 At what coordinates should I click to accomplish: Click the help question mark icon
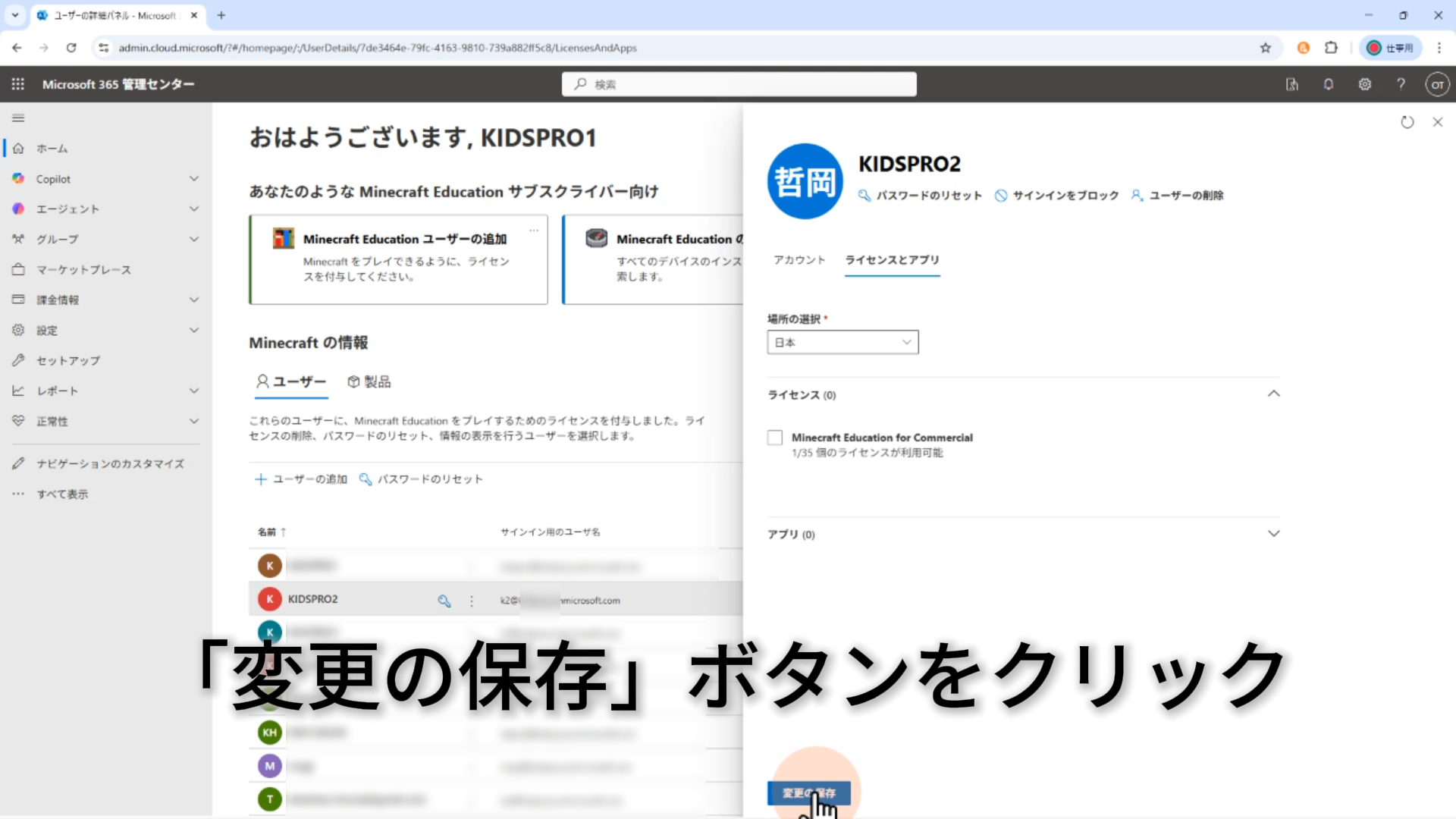(1401, 84)
